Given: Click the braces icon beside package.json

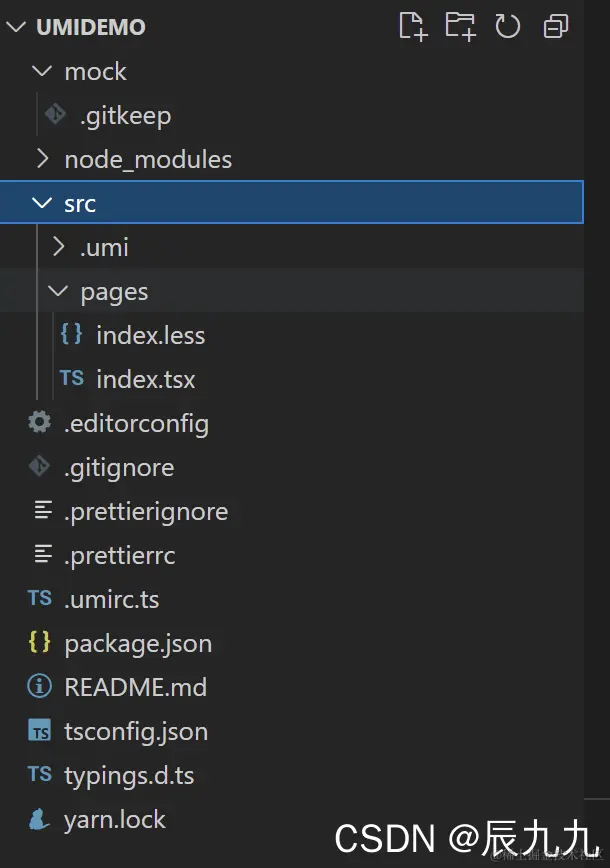Looking at the screenshot, I should coord(40,643).
